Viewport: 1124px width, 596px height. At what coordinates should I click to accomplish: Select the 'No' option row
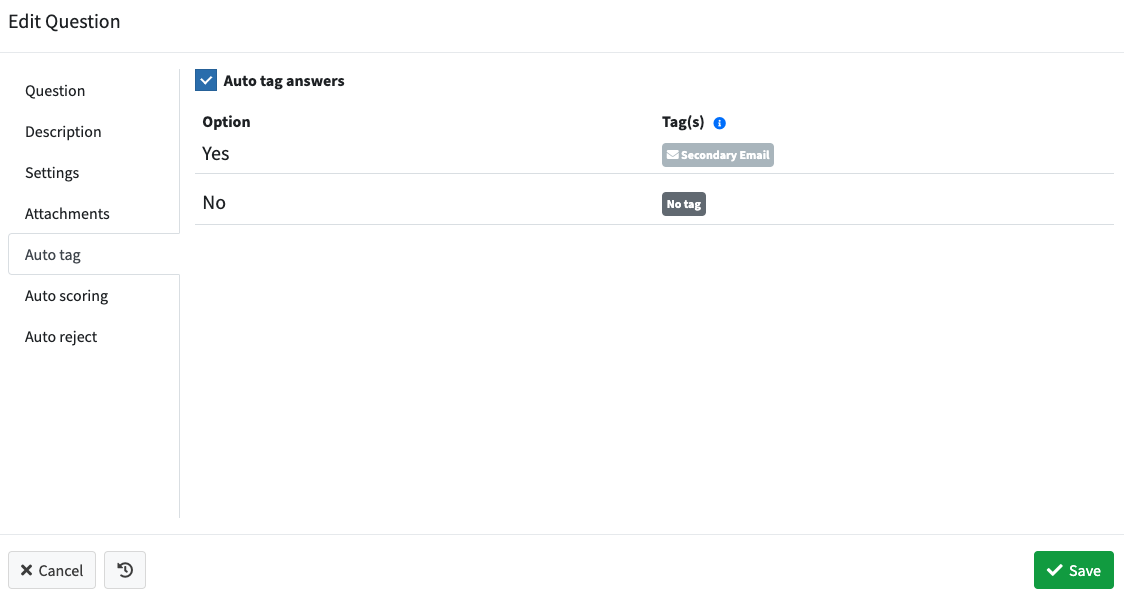pyautogui.click(x=654, y=200)
